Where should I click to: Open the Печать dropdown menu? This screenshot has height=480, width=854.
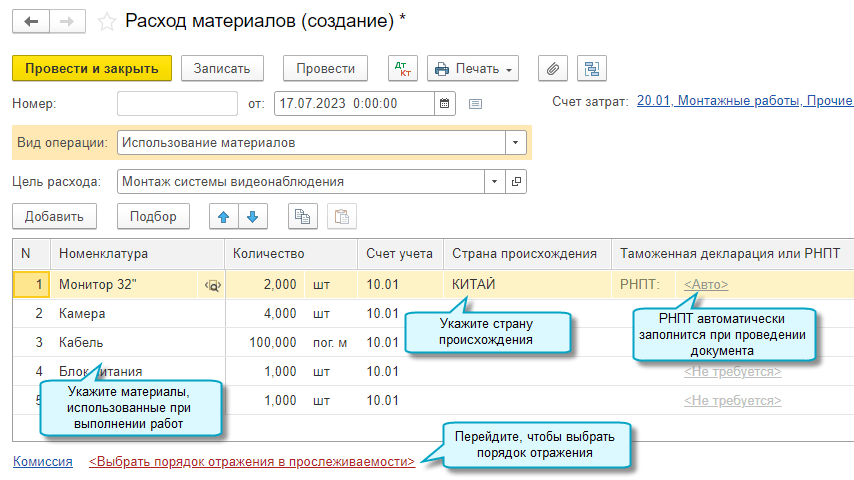[473, 68]
